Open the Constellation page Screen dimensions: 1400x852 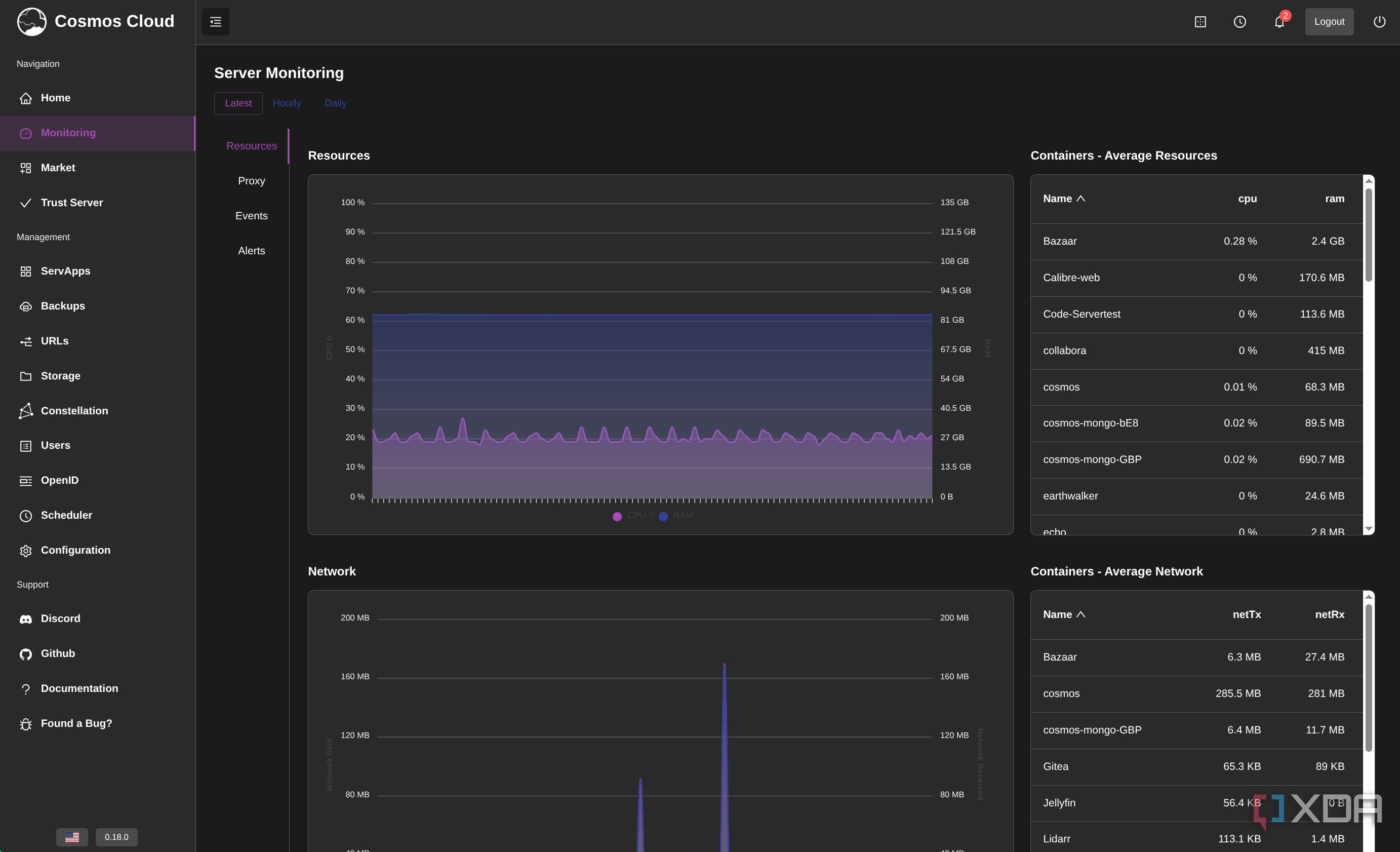pyautogui.click(x=98, y=410)
